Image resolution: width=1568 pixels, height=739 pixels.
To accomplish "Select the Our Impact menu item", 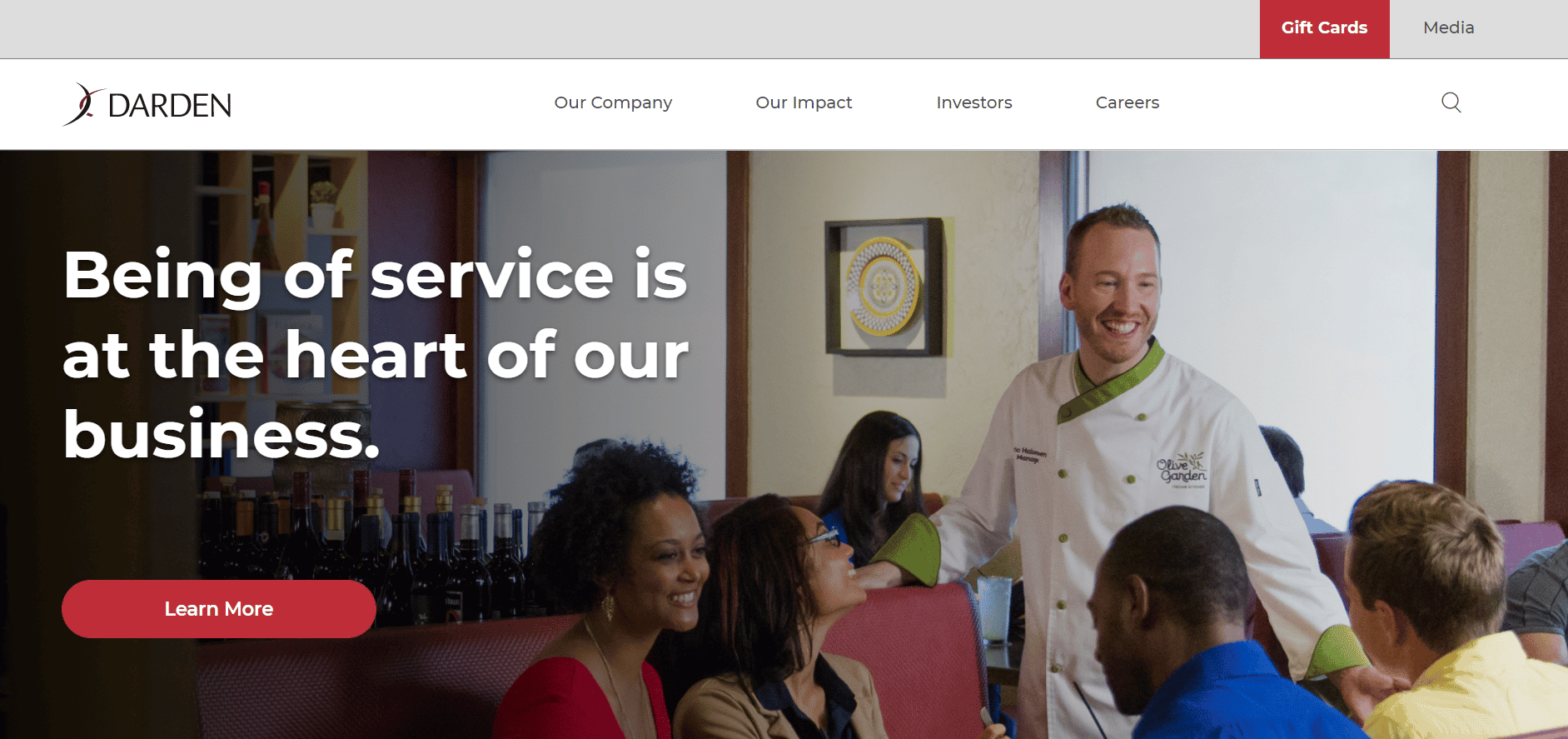I will tap(804, 102).
